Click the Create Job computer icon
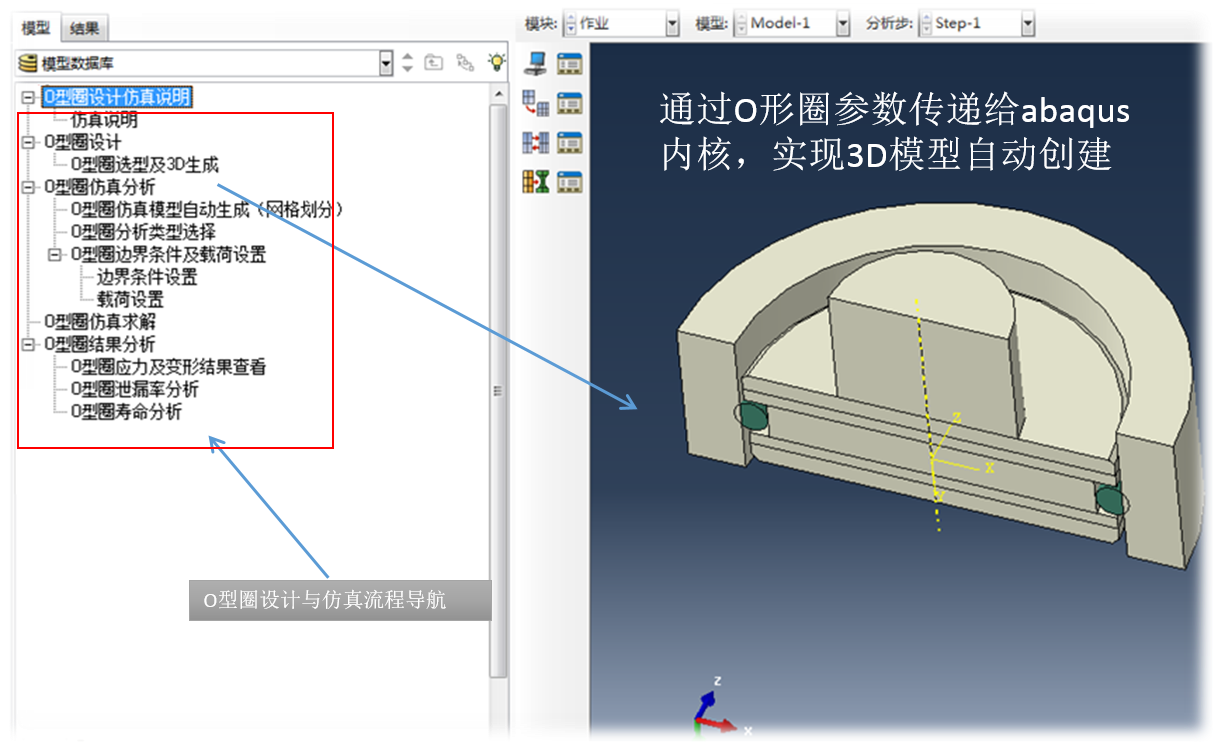 click(535, 64)
